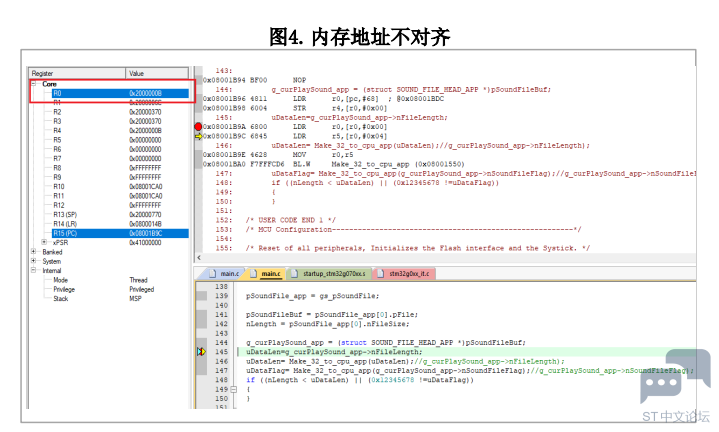Select the R2 register row
This screenshot has height=432, width=719.
pos(121,112)
